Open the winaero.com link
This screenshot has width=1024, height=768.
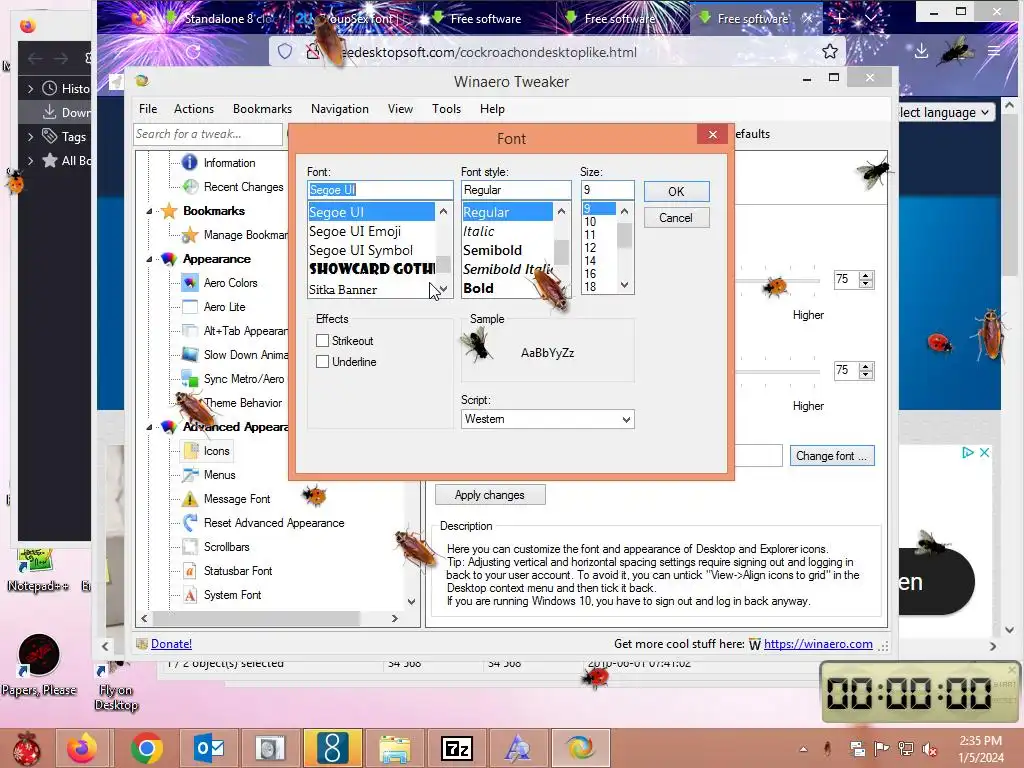818,644
